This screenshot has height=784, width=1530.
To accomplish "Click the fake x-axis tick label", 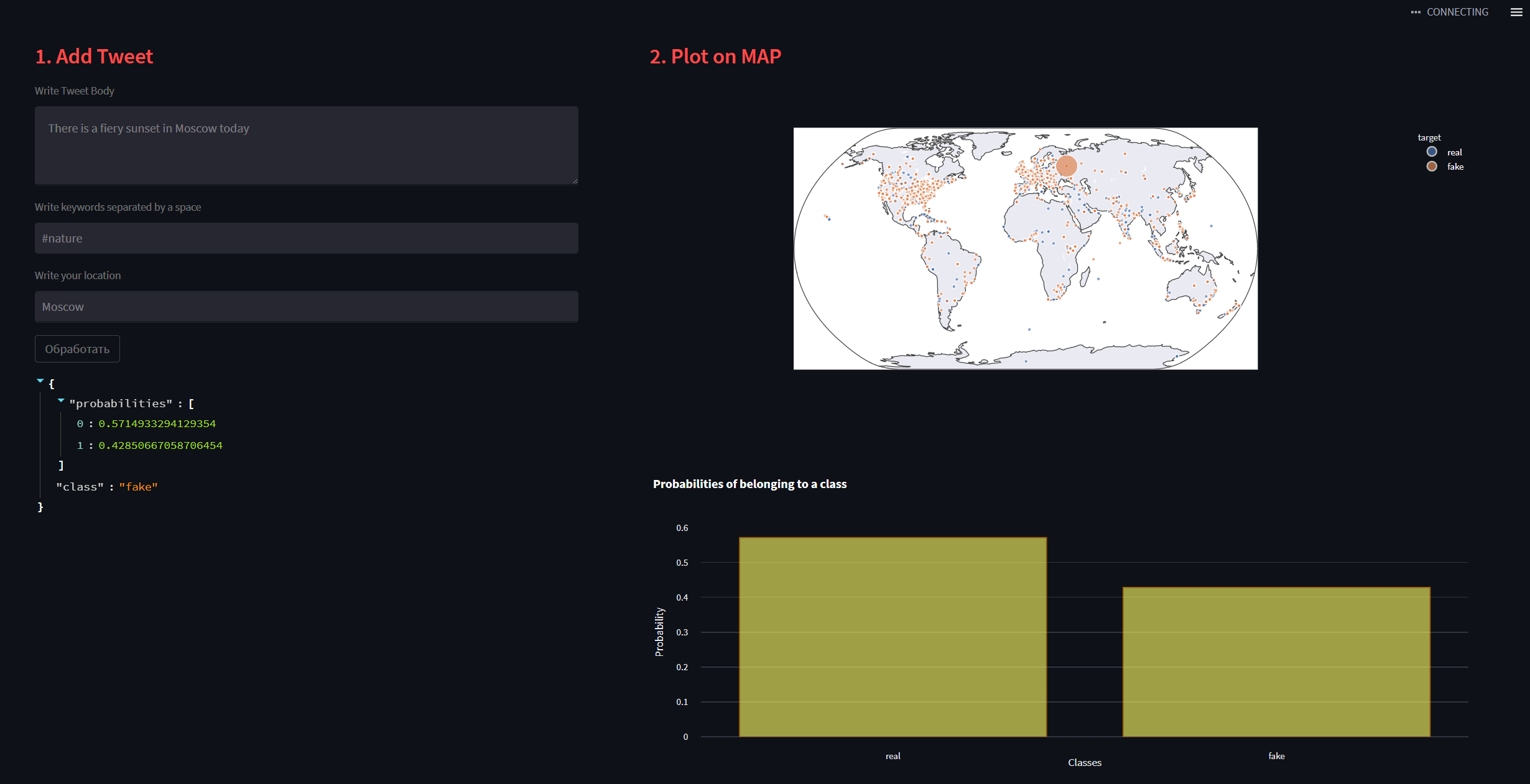I will point(1276,756).
